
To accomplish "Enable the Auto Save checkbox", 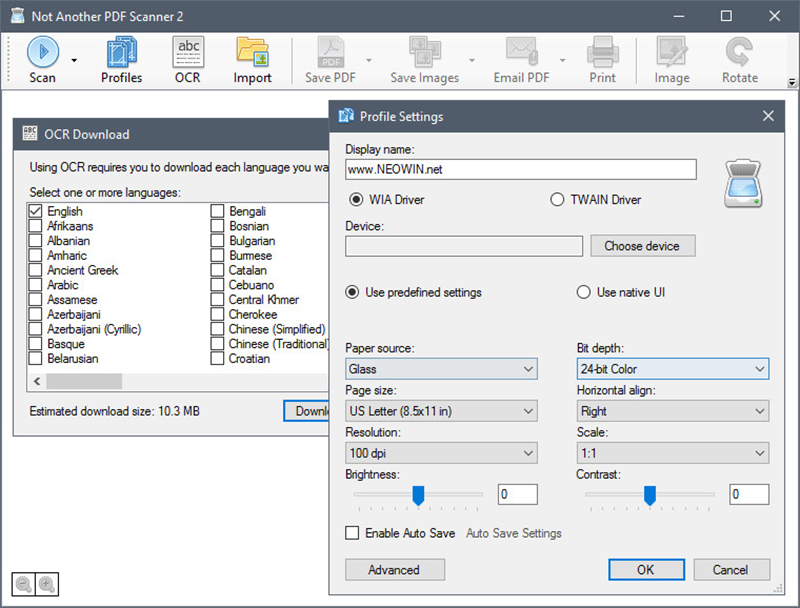I will click(352, 534).
